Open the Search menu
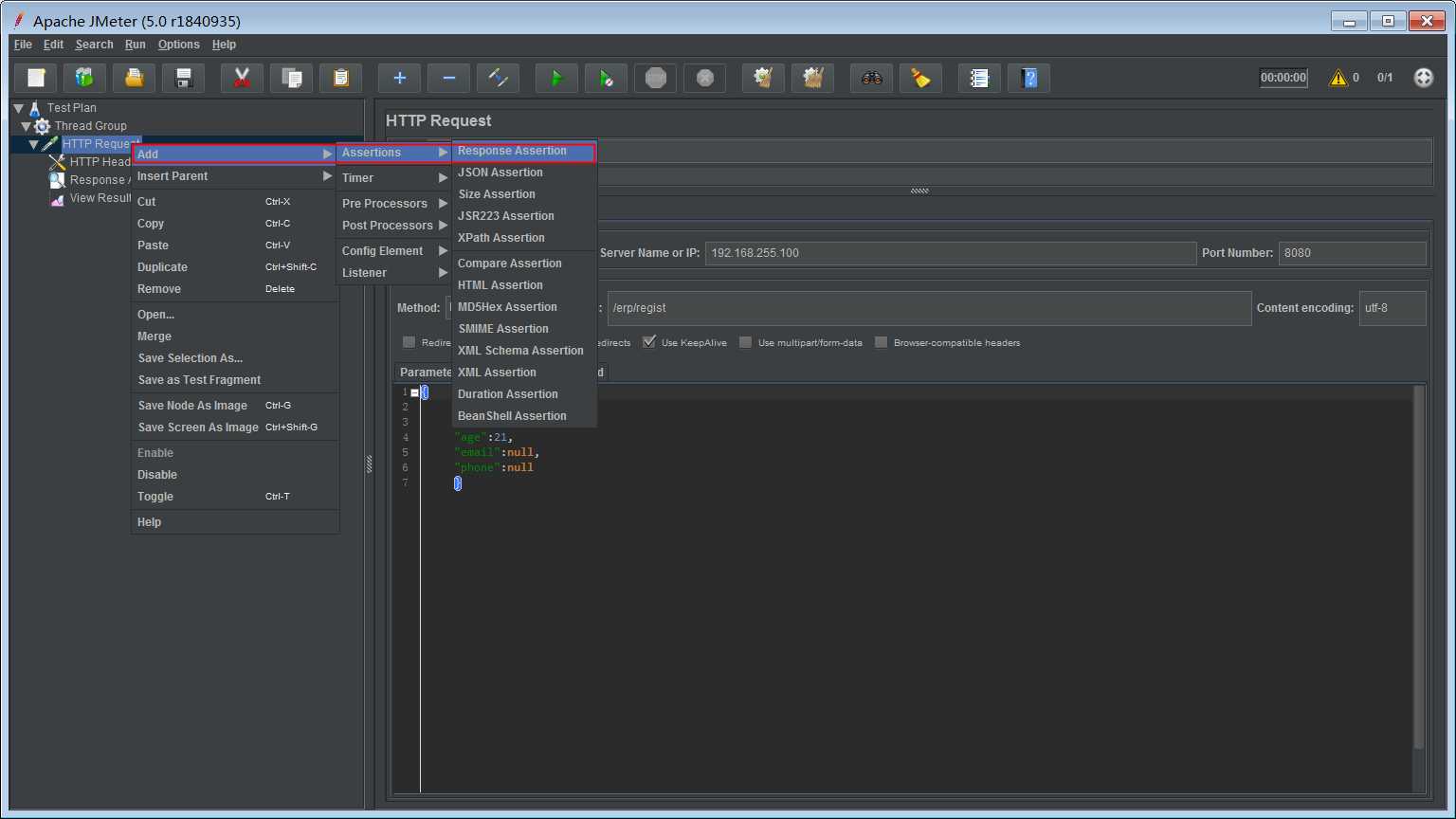The image size is (1456, 819). point(94,45)
